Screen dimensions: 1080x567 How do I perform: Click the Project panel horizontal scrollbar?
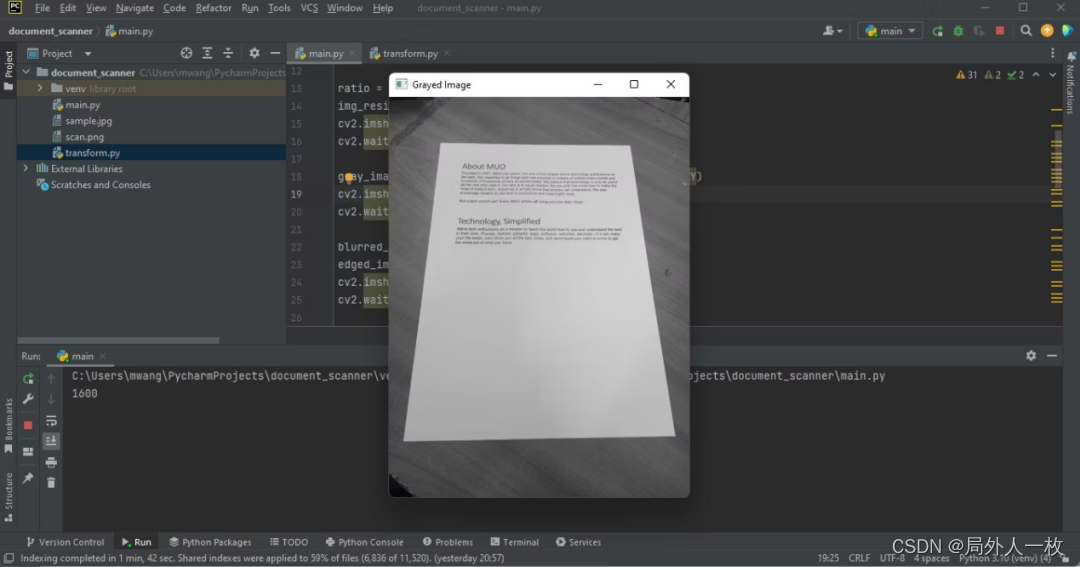[118, 340]
